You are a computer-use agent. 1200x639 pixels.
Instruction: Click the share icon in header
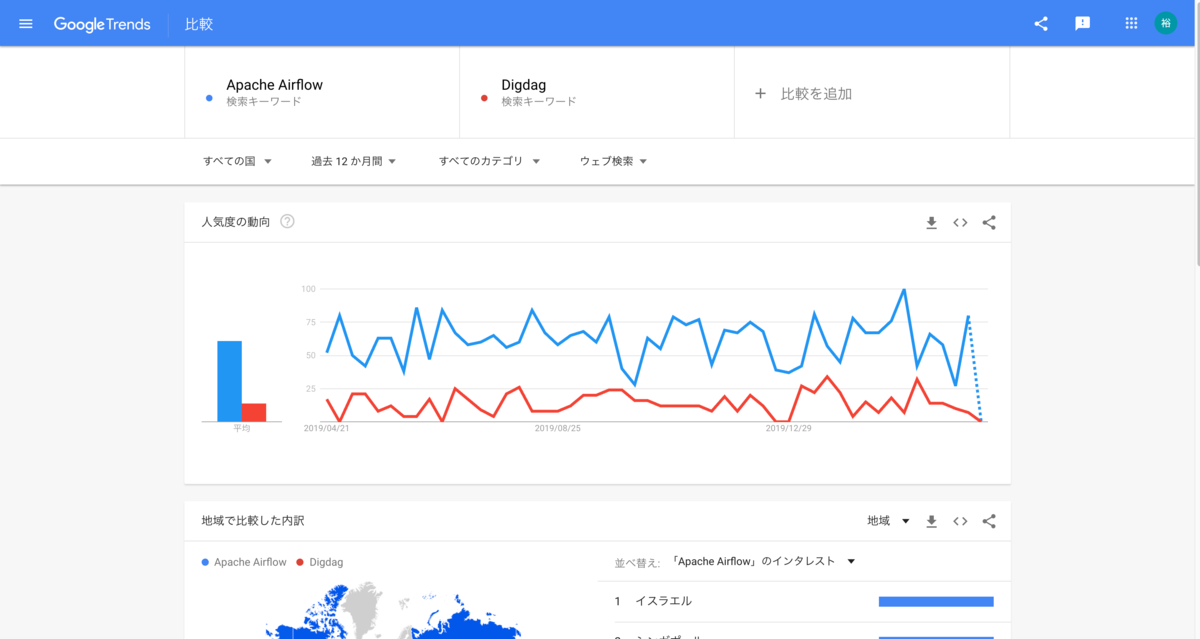click(1041, 23)
